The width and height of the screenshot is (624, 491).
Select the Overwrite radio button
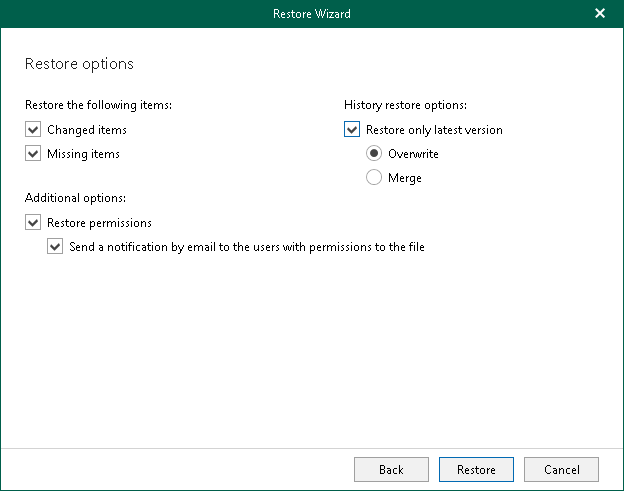click(x=374, y=154)
